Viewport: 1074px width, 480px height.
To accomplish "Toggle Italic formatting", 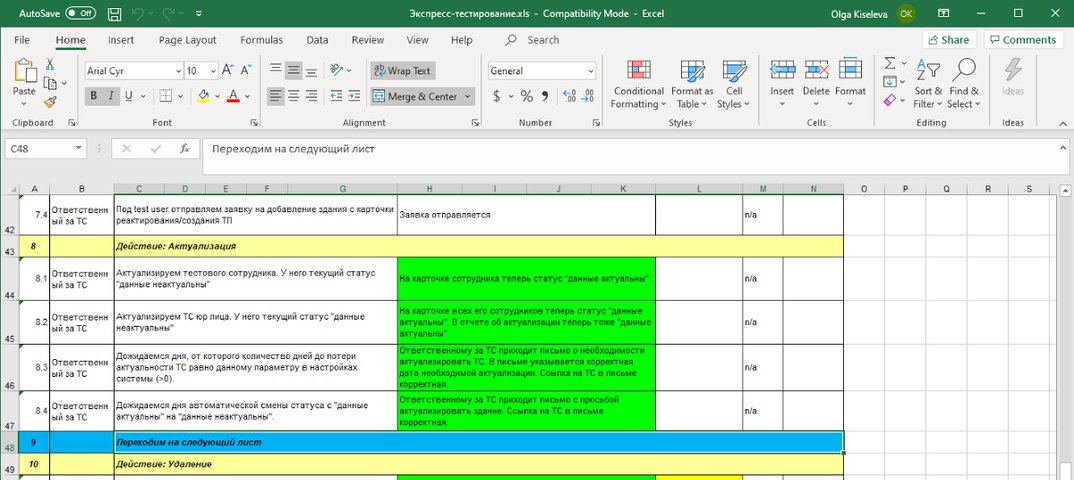I will (110, 96).
